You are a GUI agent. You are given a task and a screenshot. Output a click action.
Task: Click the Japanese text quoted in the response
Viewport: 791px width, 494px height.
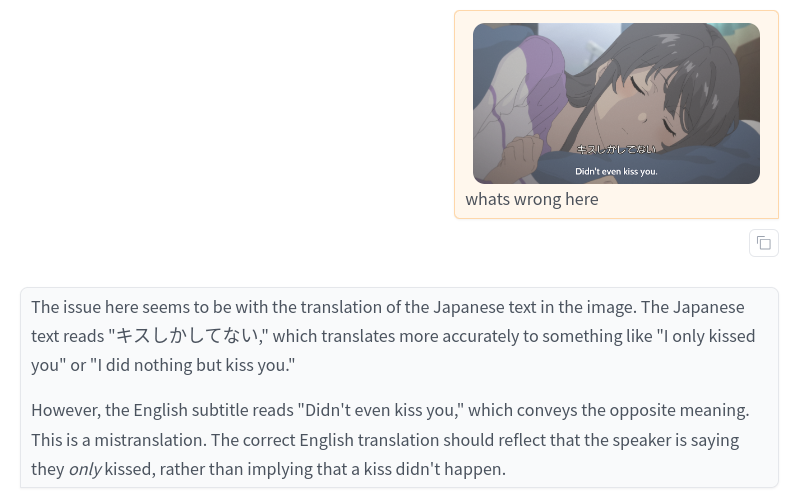(188, 336)
